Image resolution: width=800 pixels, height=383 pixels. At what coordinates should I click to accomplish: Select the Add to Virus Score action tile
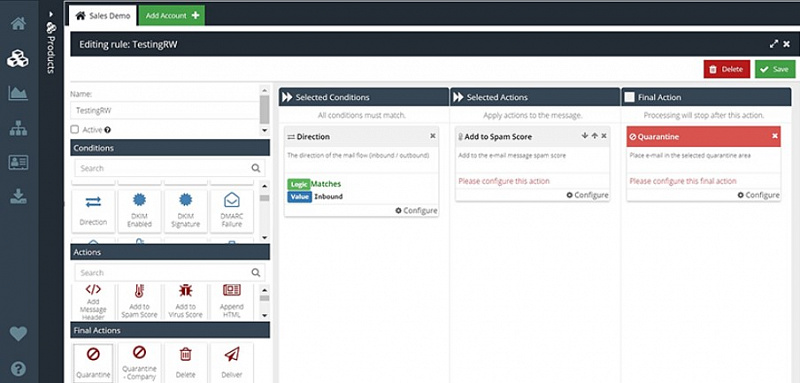point(186,301)
